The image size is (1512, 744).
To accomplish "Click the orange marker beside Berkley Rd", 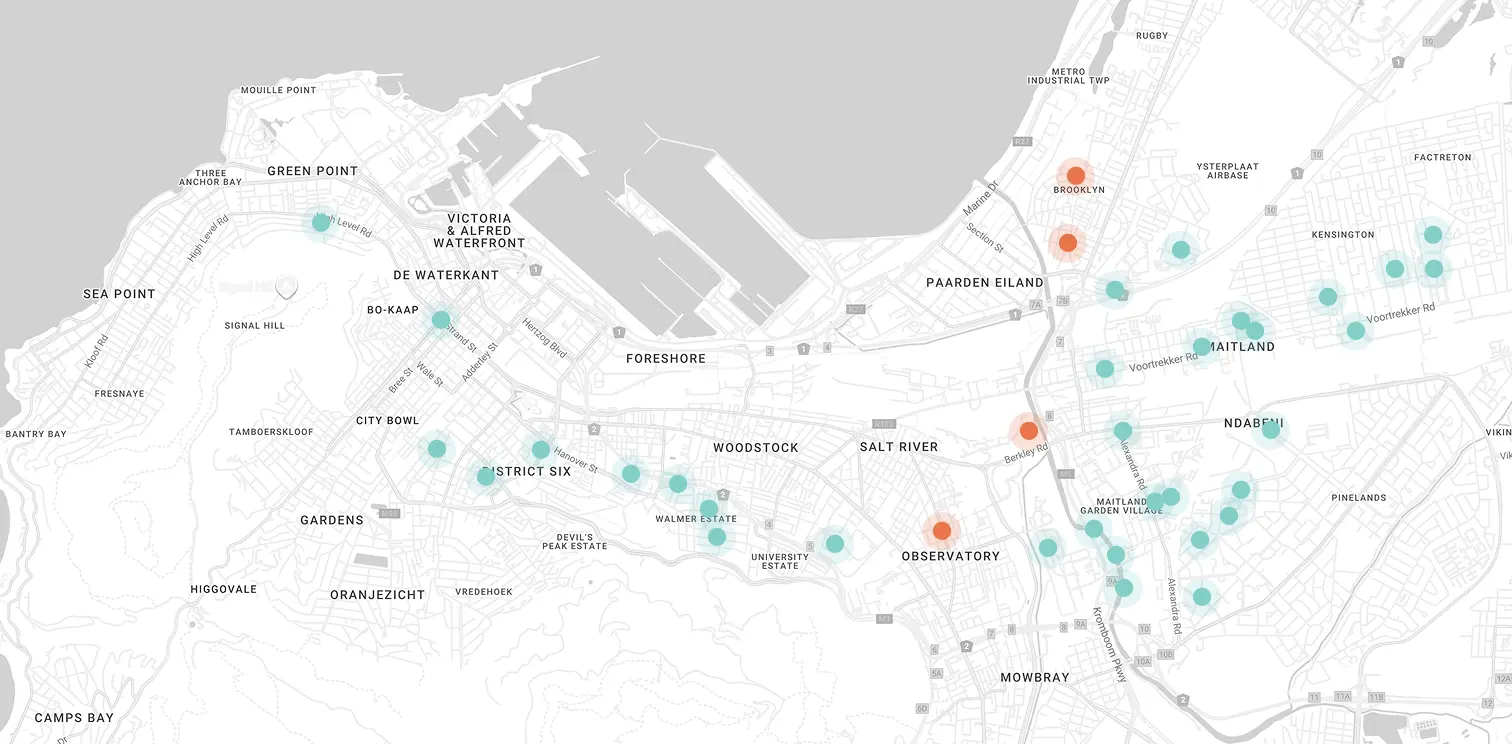I will coord(1028,431).
